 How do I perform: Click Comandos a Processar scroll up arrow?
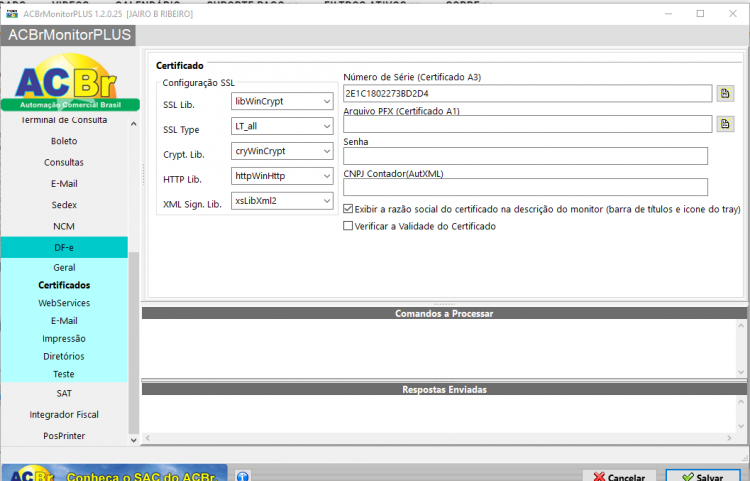[x=741, y=326]
